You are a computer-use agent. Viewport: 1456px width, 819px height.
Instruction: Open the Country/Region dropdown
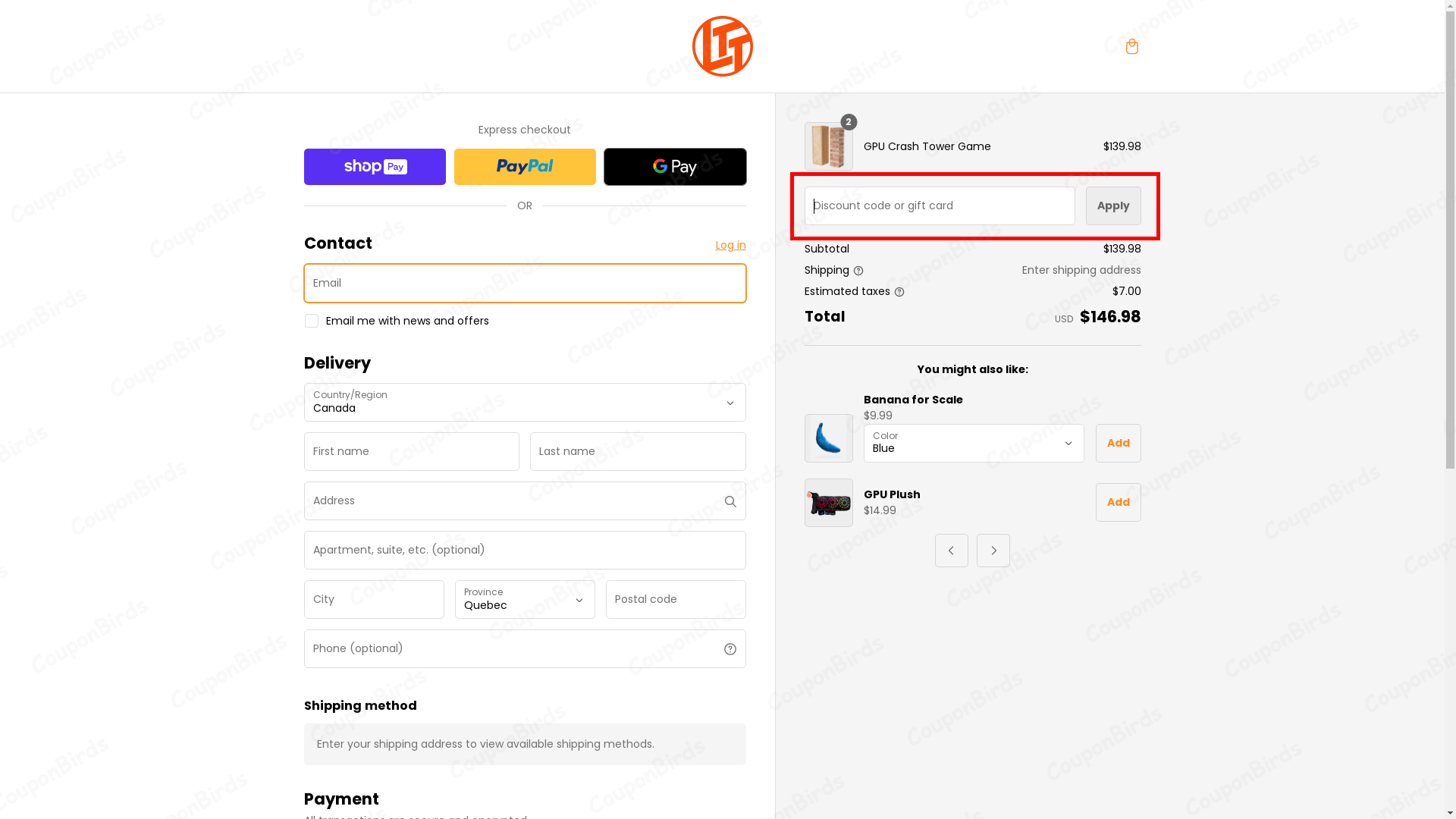coord(525,403)
